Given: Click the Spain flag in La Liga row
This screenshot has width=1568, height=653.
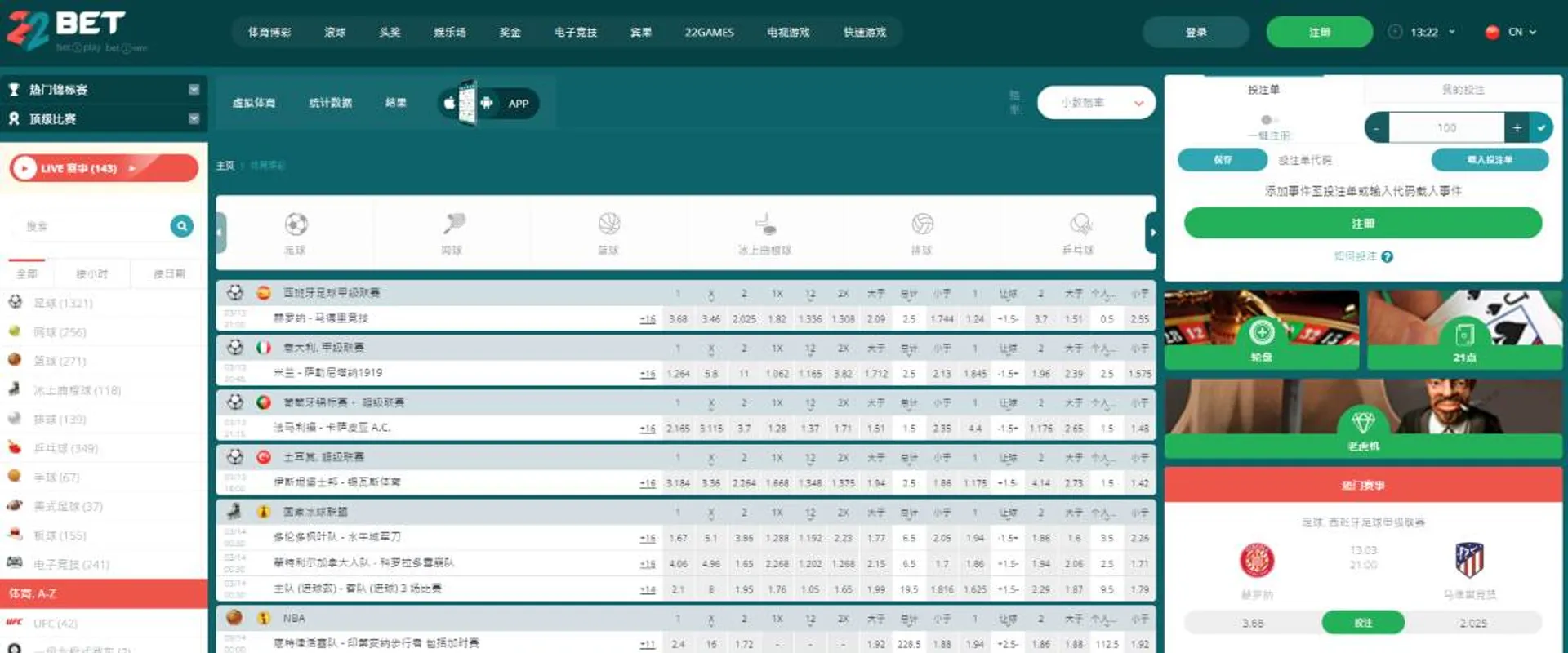Looking at the screenshot, I should coord(264,292).
